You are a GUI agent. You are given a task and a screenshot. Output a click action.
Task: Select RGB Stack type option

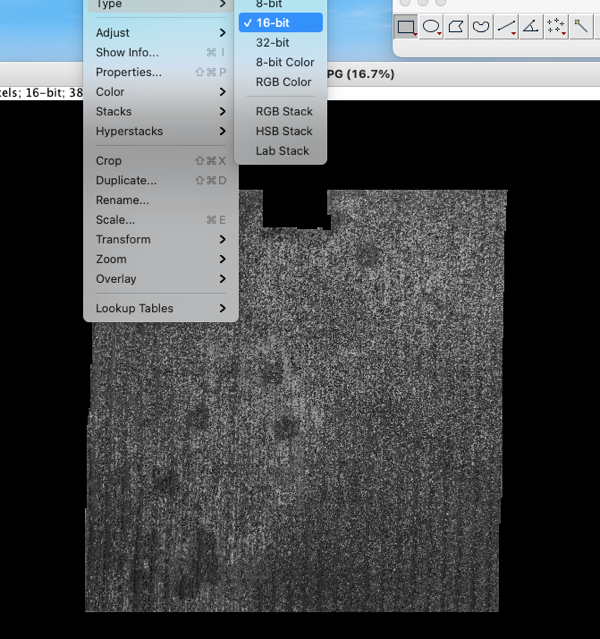coord(284,112)
